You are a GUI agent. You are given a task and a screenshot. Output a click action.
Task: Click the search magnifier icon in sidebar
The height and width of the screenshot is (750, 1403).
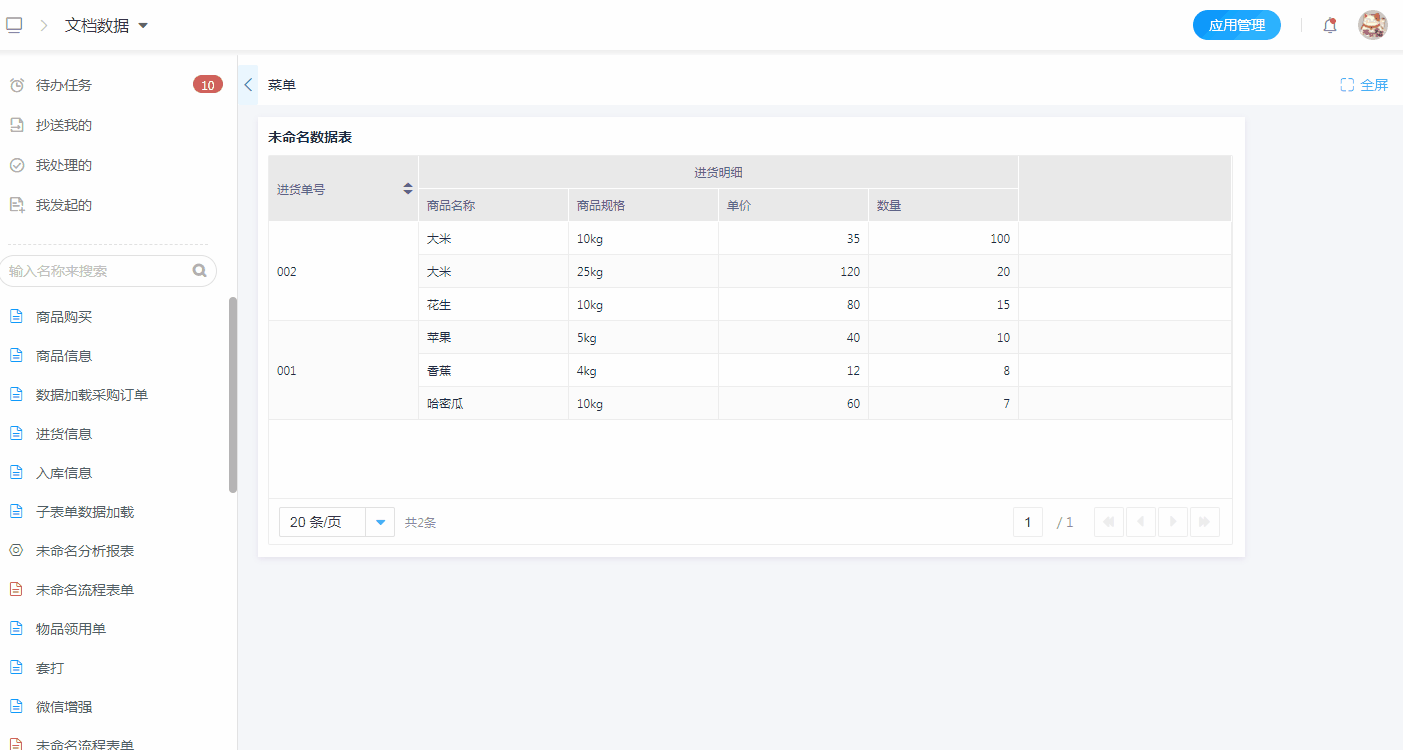click(200, 270)
